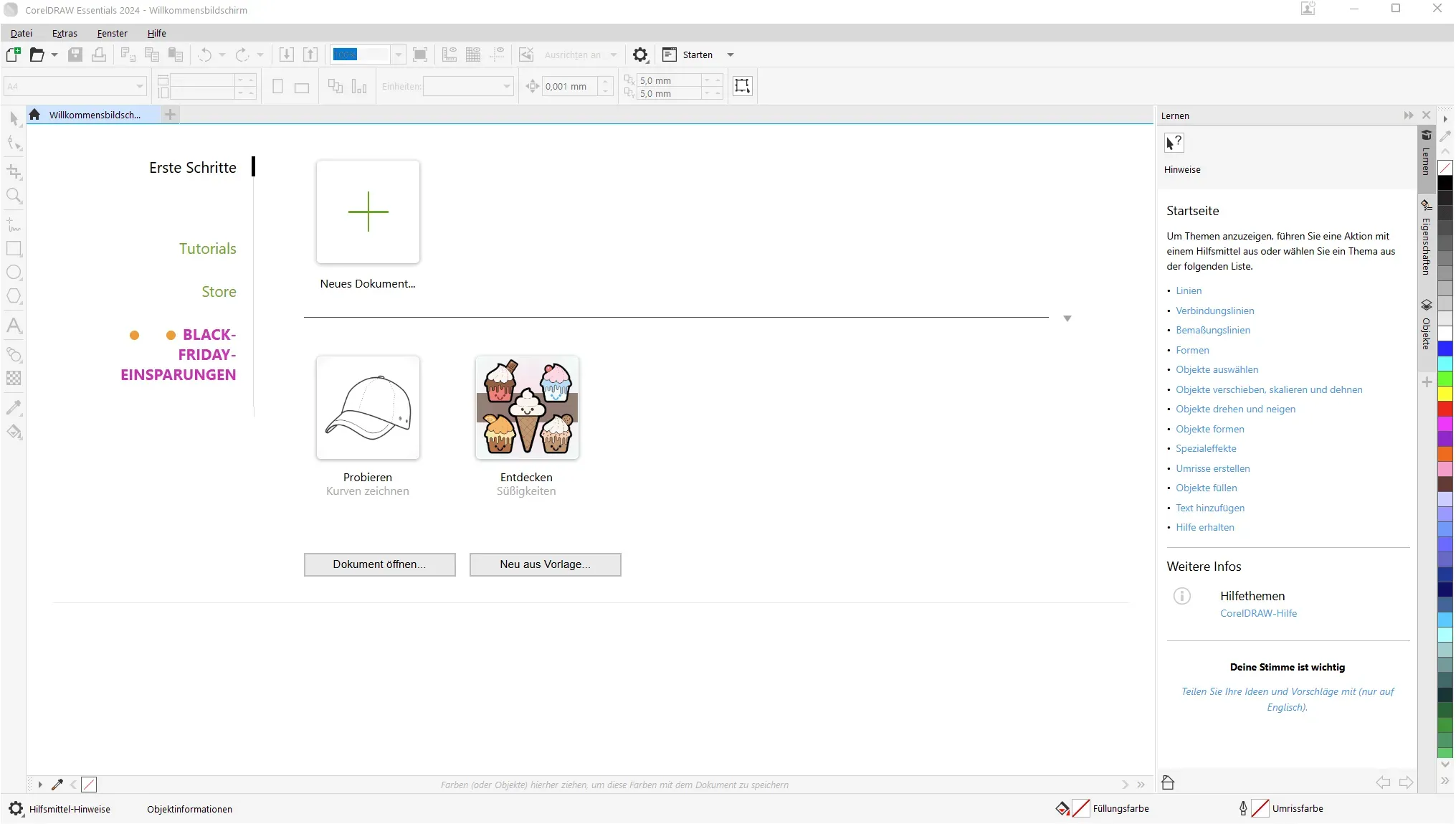Click the eyedropper icon in document palette bar
The image size is (1456, 824).
point(57,785)
